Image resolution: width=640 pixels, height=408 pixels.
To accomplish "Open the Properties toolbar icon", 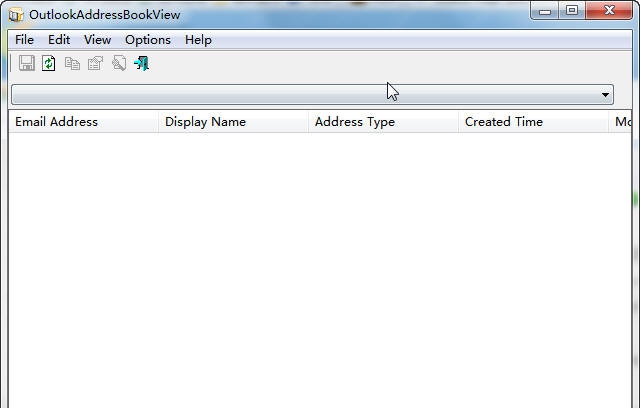I will pyautogui.click(x=96, y=63).
